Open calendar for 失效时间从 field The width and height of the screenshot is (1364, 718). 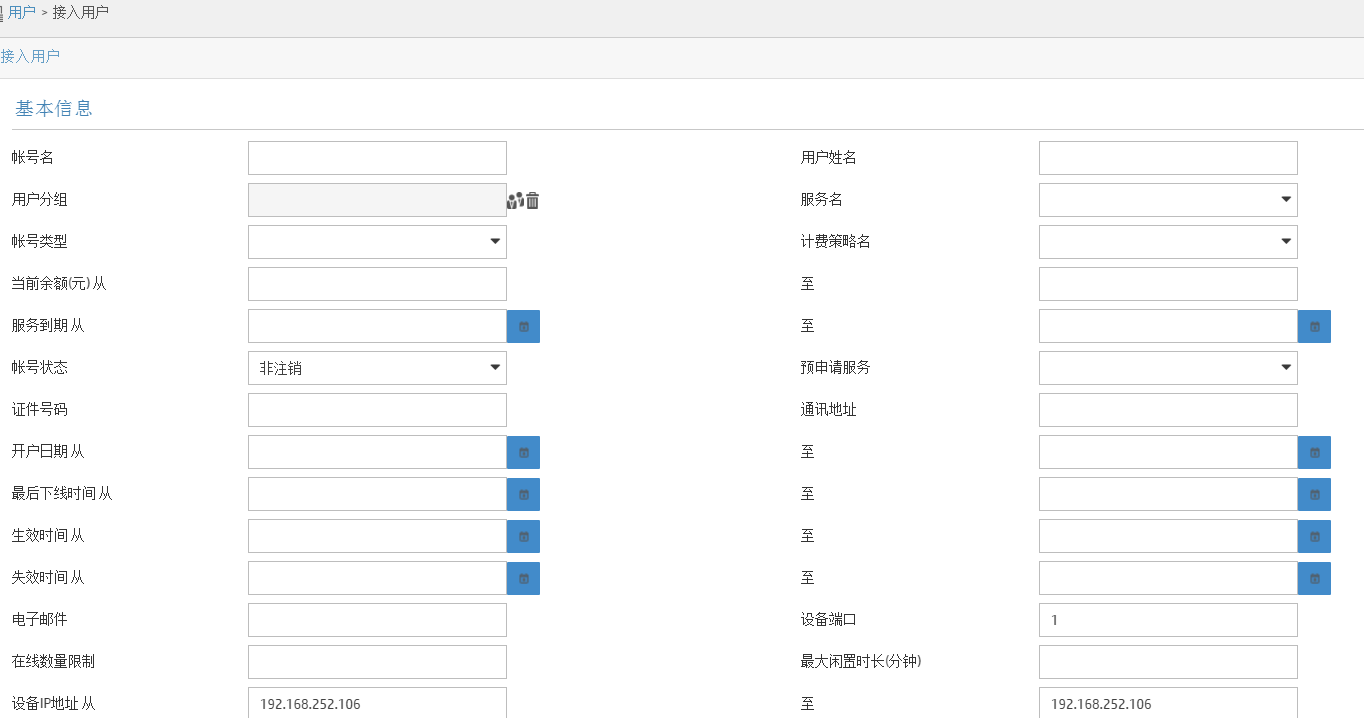point(523,578)
